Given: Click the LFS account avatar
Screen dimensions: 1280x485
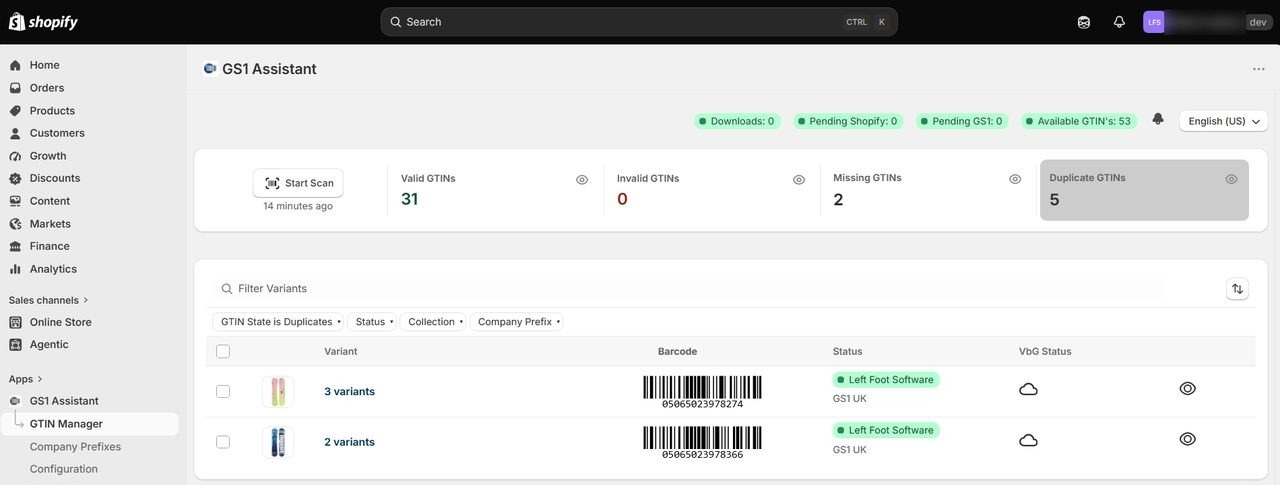Looking at the screenshot, I should point(1154,22).
